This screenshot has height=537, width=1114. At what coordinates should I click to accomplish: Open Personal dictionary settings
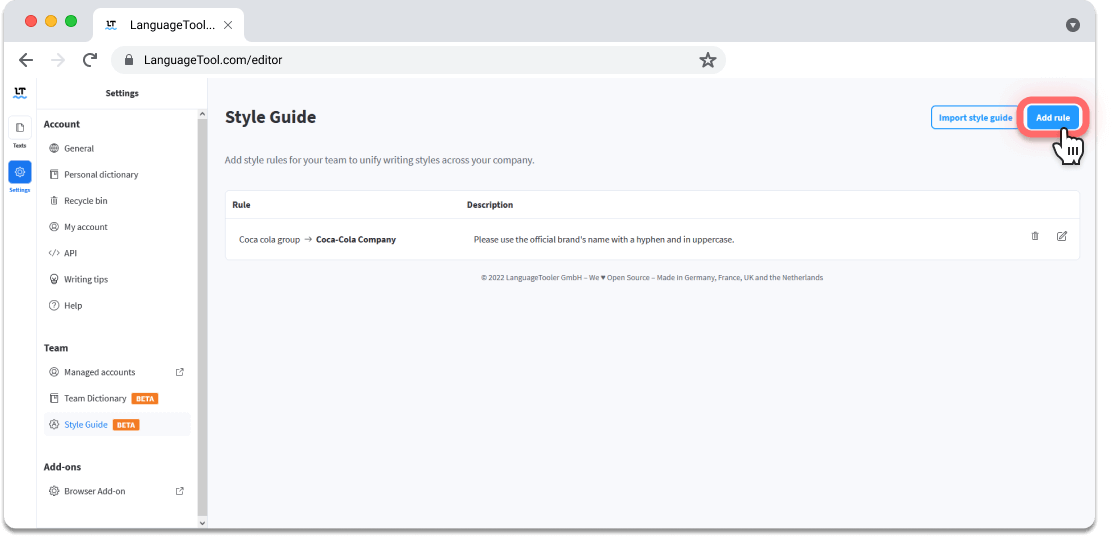101,175
